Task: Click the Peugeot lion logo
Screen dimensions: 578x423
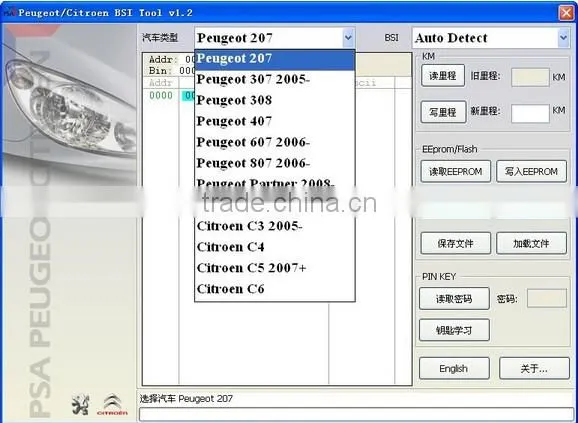Action: pyautogui.click(x=80, y=405)
